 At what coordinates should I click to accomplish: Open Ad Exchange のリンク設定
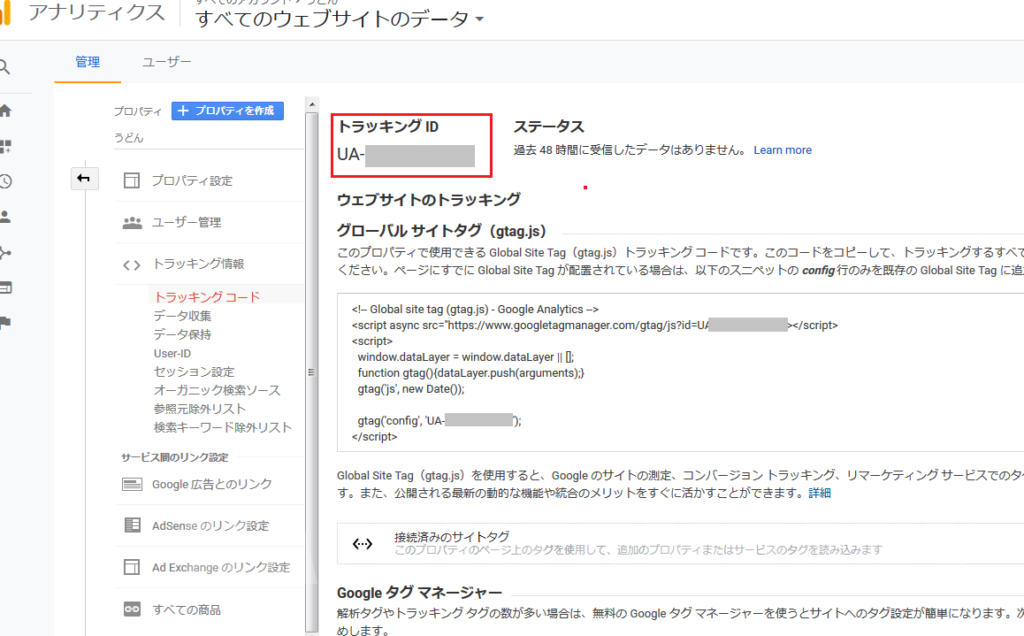pos(221,567)
